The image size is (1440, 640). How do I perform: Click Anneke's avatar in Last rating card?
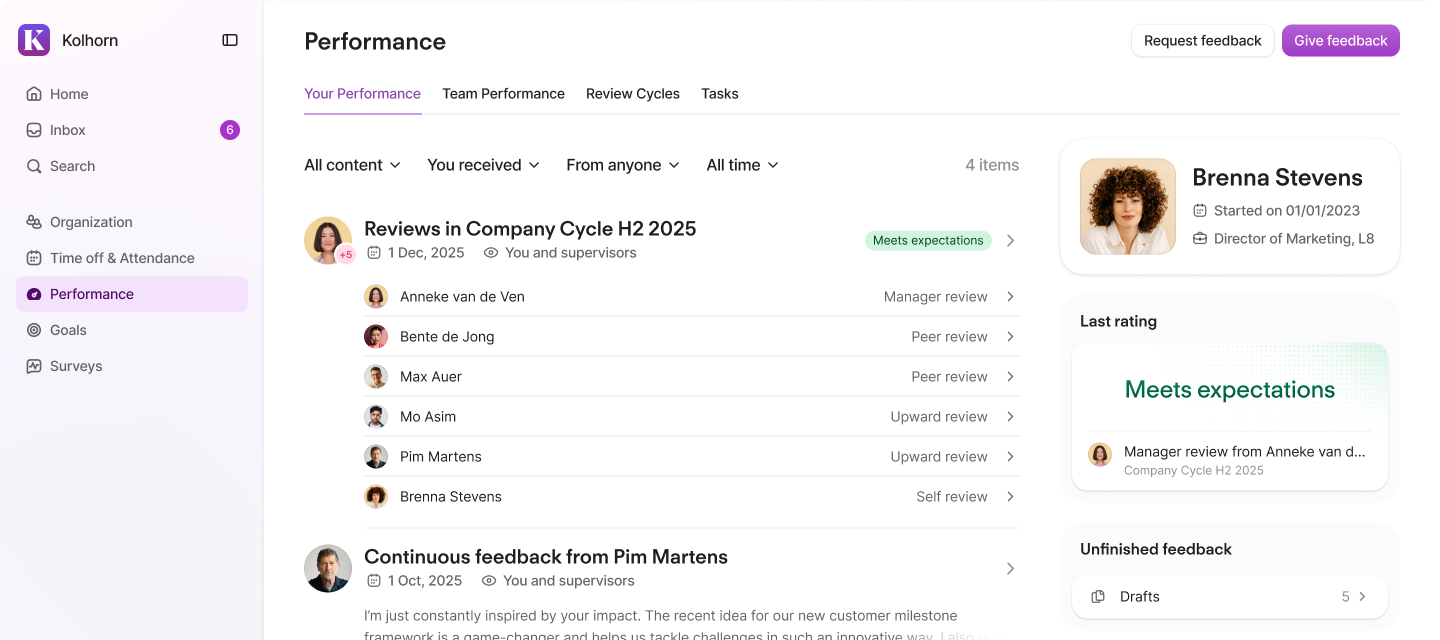1100,455
